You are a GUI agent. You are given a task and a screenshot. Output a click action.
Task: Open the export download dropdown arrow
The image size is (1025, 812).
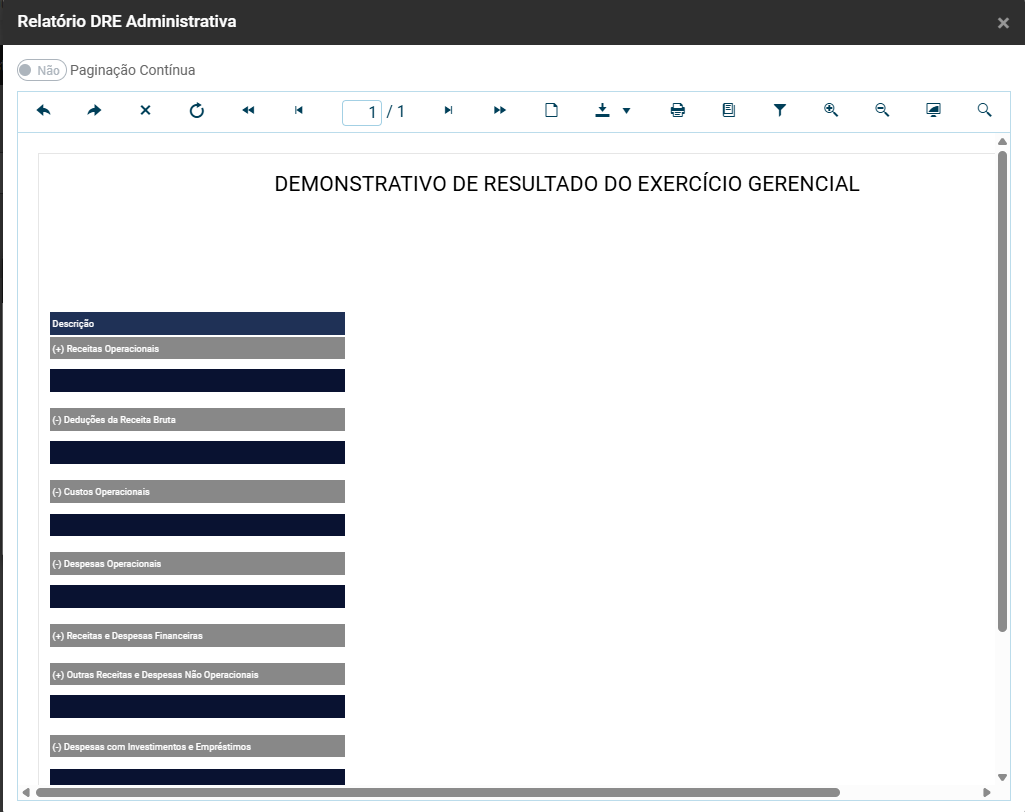626,110
